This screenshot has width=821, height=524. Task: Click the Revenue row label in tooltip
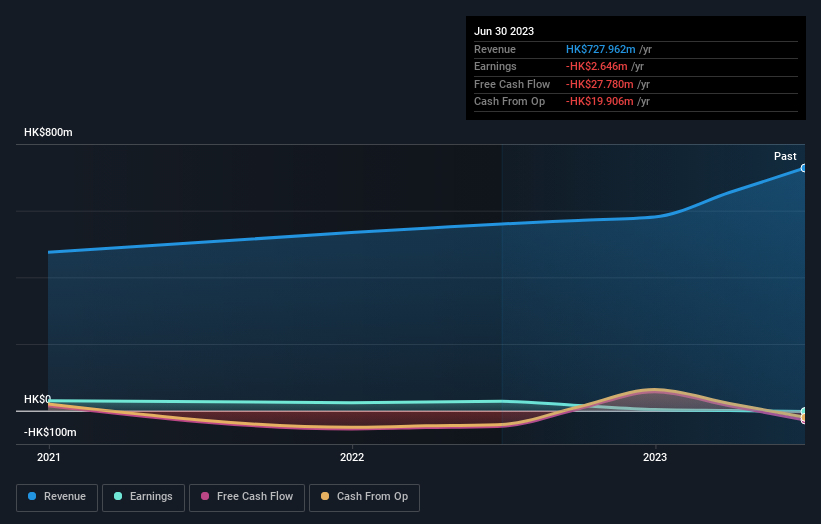click(x=495, y=49)
